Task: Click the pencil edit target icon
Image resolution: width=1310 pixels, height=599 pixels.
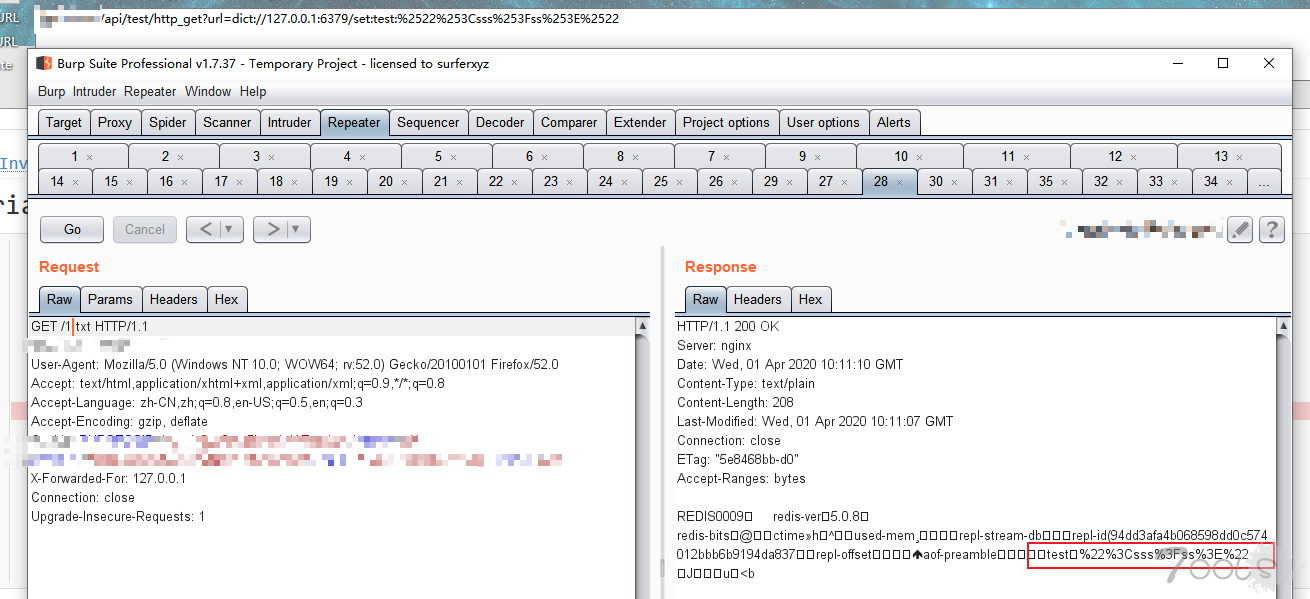Action: coord(1240,229)
